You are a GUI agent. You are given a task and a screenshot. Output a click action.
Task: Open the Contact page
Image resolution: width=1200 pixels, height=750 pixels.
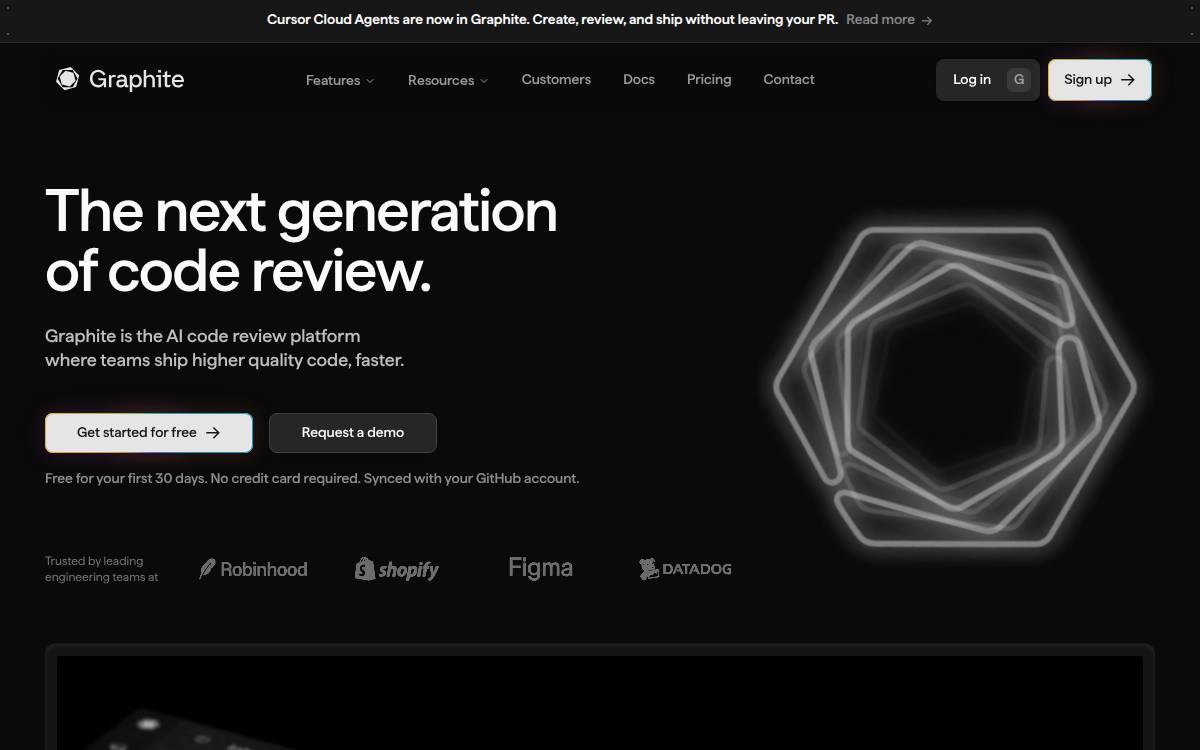[789, 79]
